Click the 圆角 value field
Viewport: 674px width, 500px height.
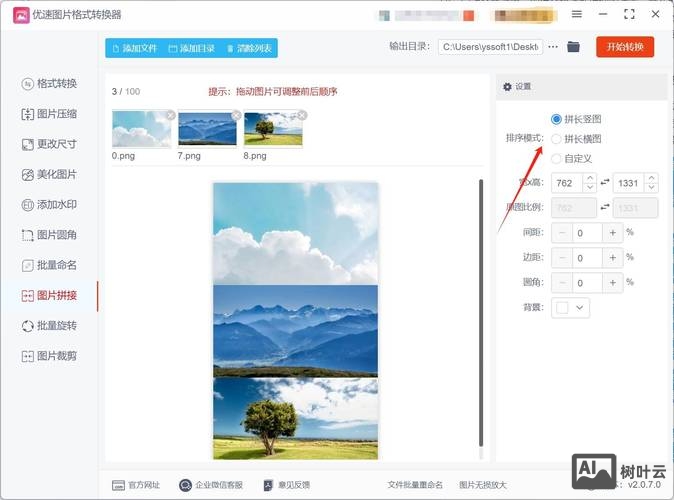[587, 282]
